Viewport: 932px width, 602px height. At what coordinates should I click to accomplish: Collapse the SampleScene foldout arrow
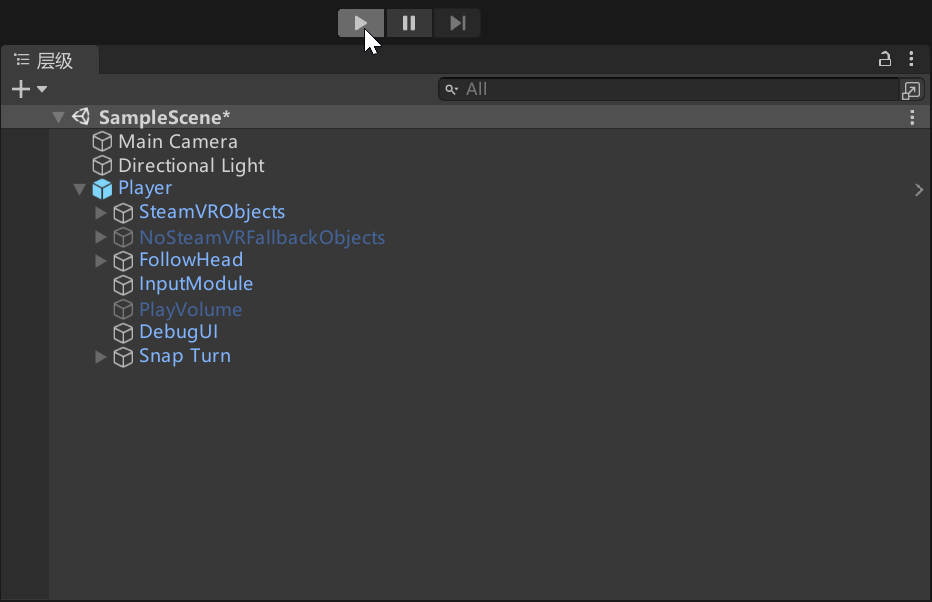[x=58, y=117]
